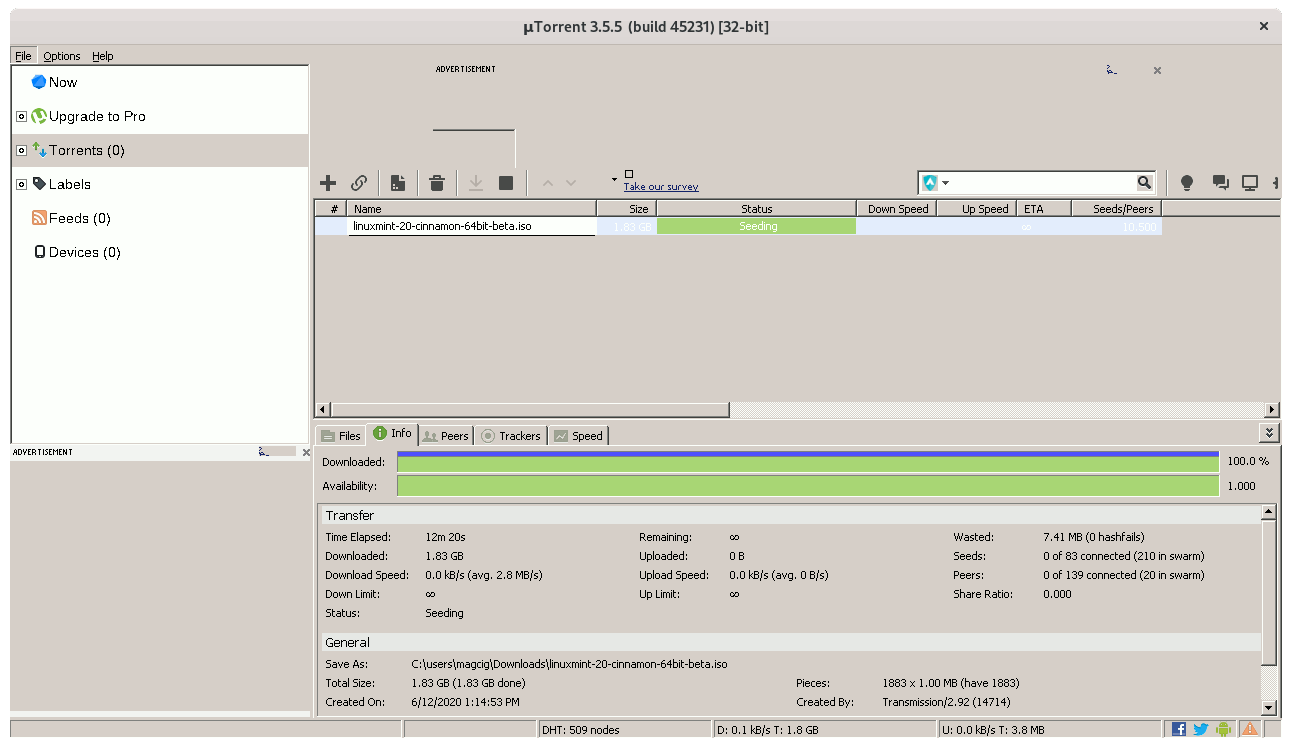The image size is (1292, 748).
Task: Click Twitter icon in status bar
Action: click(x=1201, y=730)
